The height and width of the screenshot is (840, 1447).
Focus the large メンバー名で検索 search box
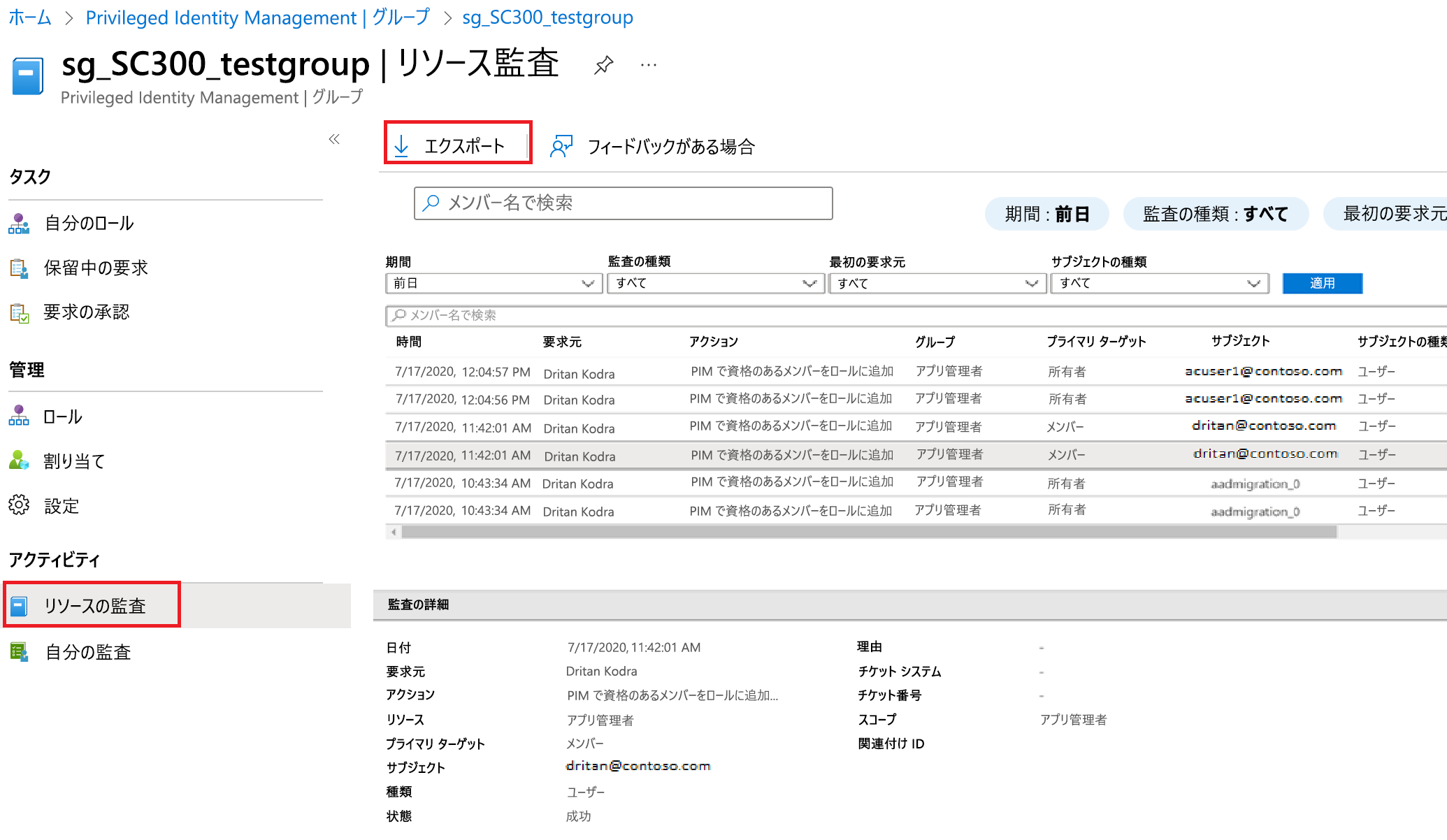623,203
